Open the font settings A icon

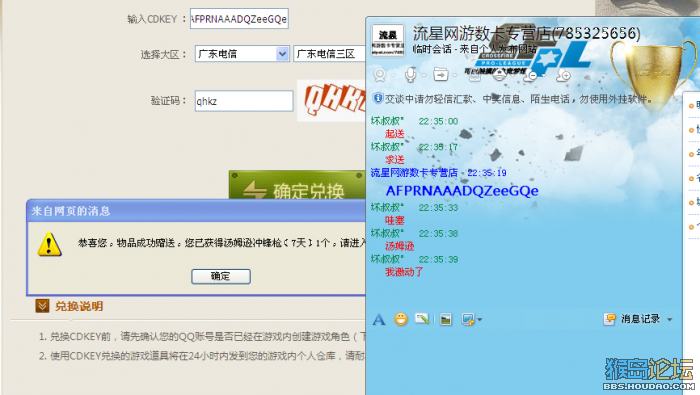click(x=379, y=319)
